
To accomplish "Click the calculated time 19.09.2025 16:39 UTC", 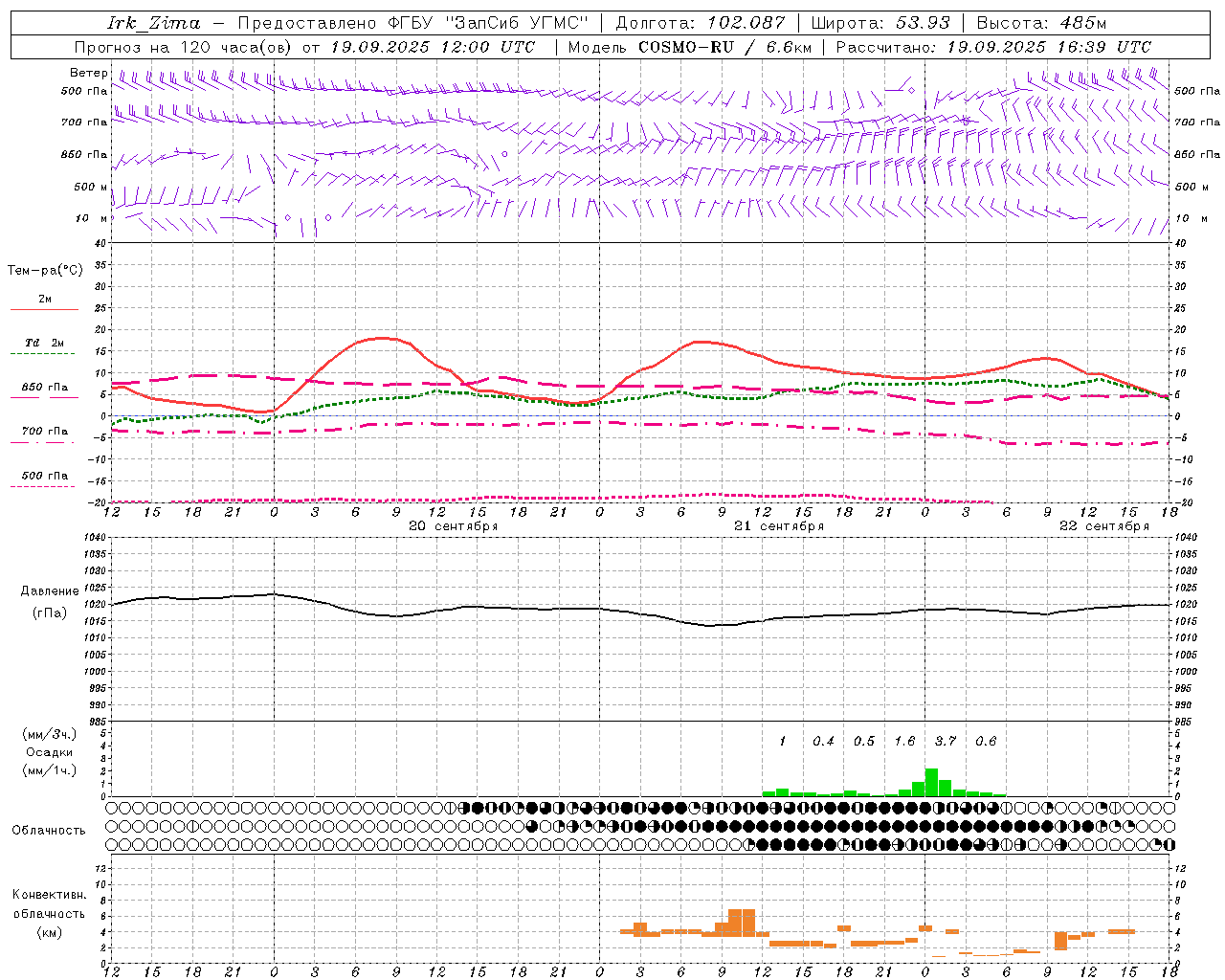I will pyautogui.click(x=1049, y=47).
